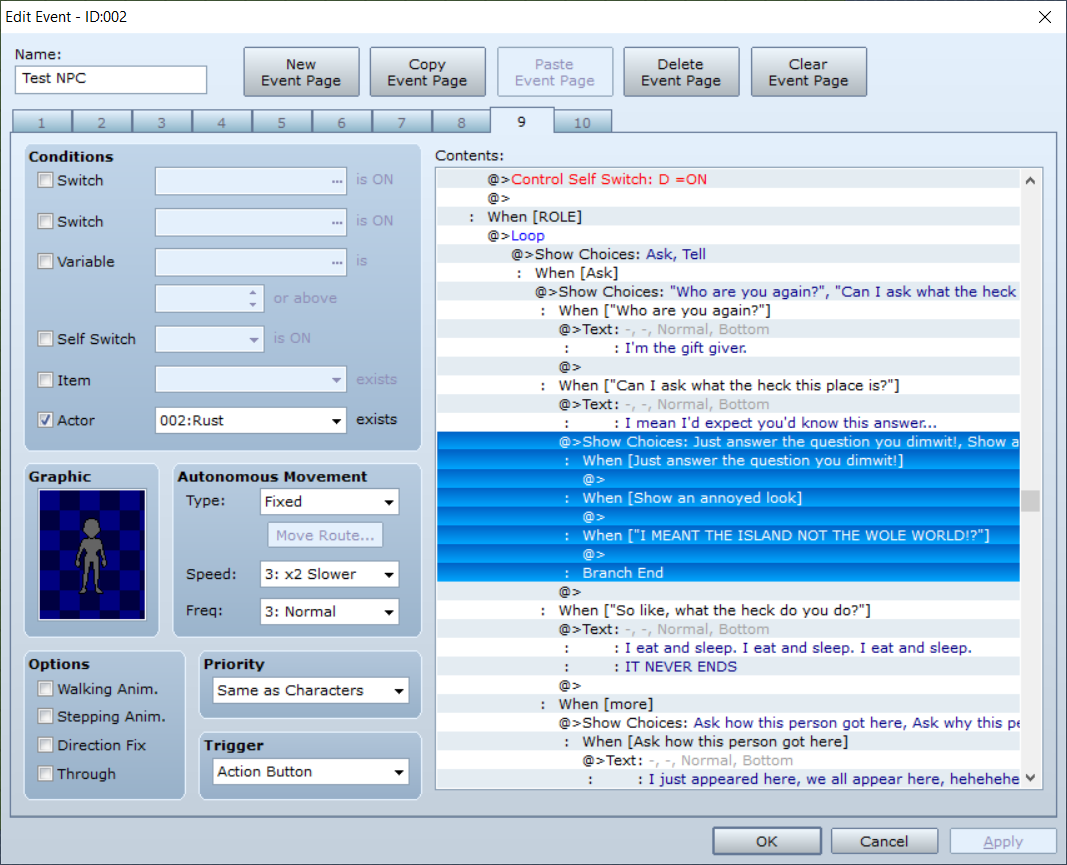1067x865 pixels.
Task: Select the When [ROLE] line
Action: point(728,216)
